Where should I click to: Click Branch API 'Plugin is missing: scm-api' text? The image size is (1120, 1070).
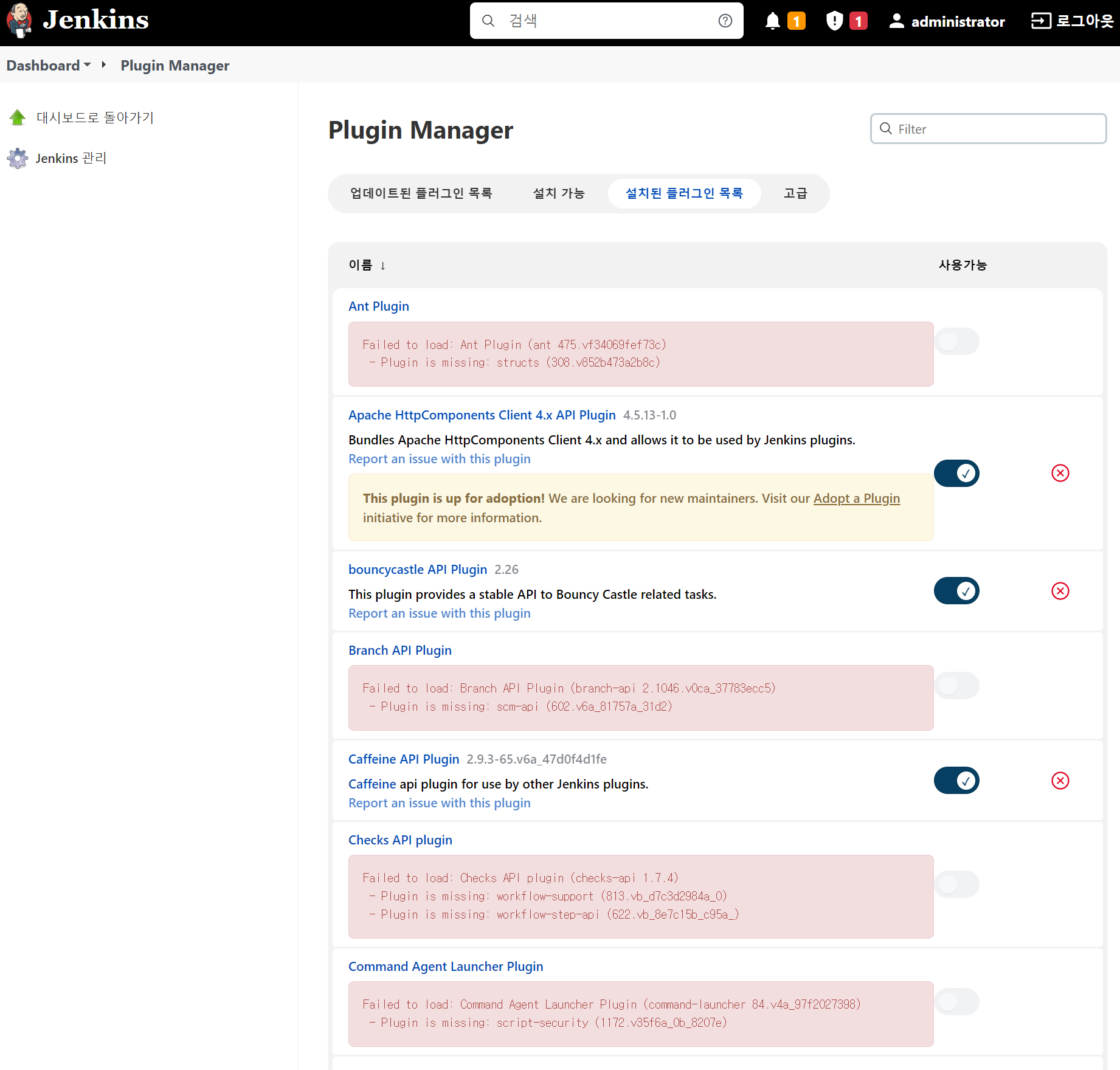520,706
